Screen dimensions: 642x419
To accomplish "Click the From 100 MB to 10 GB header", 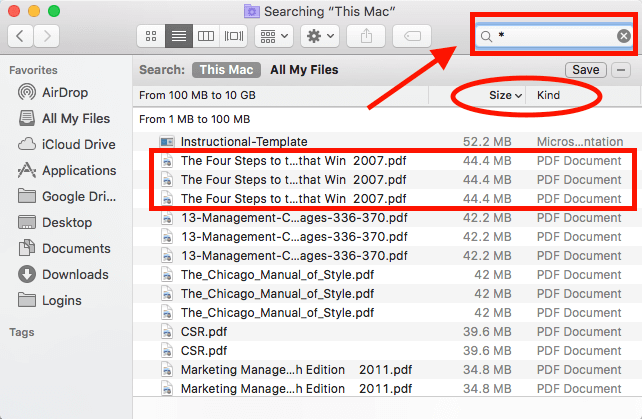I will click(x=197, y=95).
